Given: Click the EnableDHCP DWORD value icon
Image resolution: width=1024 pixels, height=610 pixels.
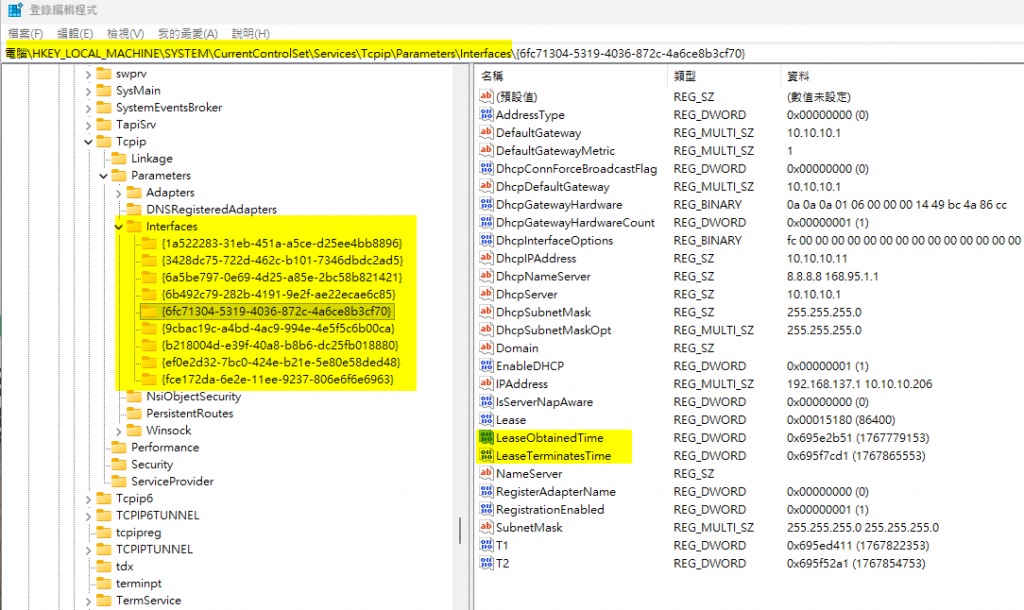Looking at the screenshot, I should pyautogui.click(x=486, y=366).
